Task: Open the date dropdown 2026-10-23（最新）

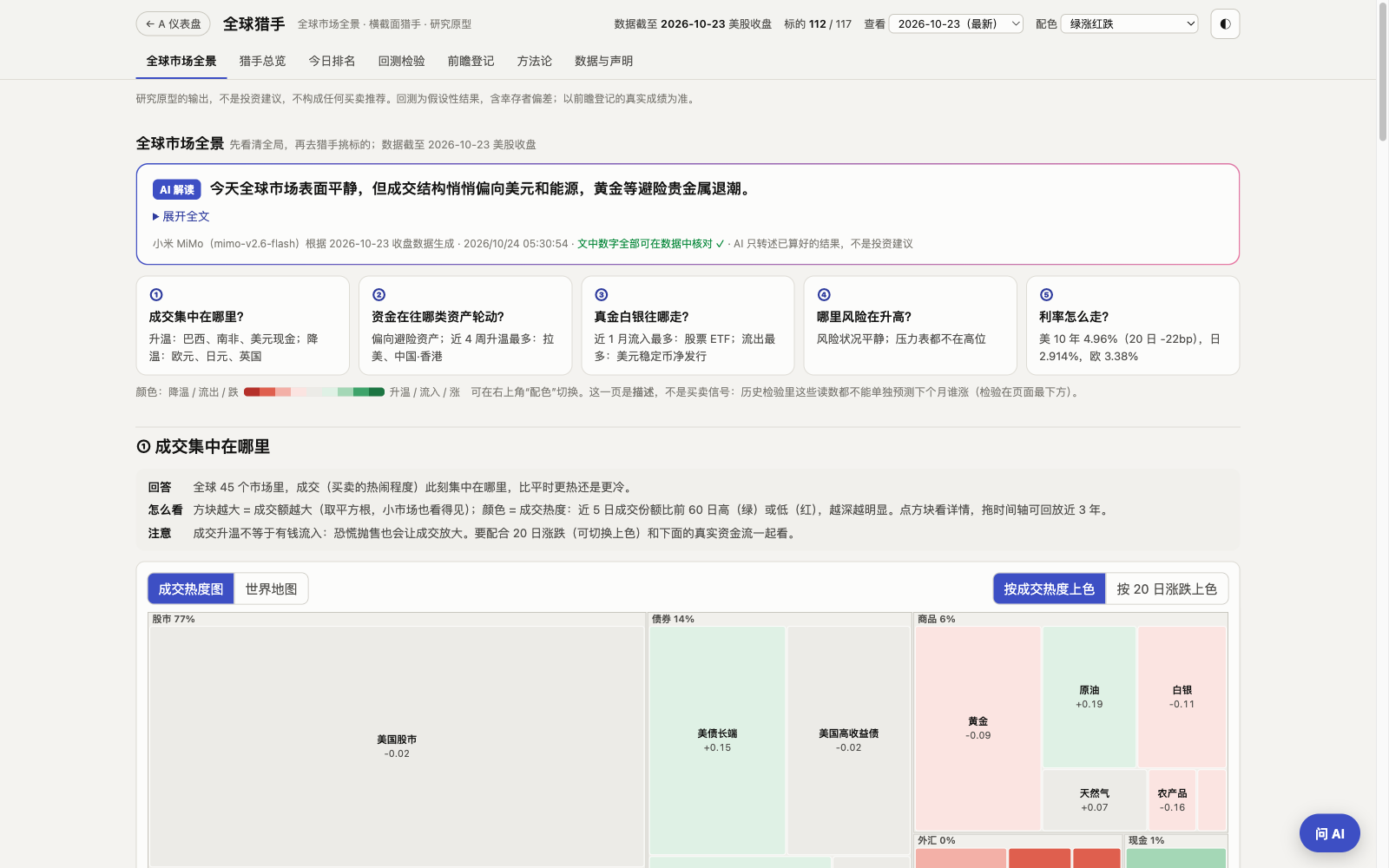Action: click(957, 24)
